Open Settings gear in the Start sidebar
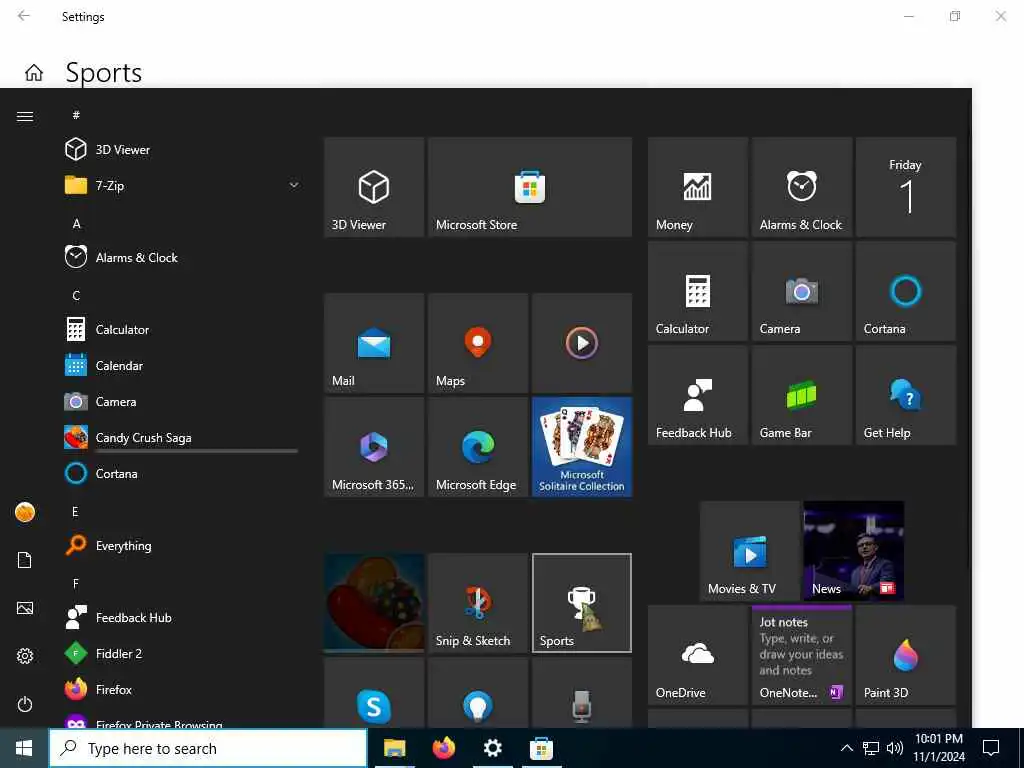Screen dimensions: 1024x768 pos(25,656)
